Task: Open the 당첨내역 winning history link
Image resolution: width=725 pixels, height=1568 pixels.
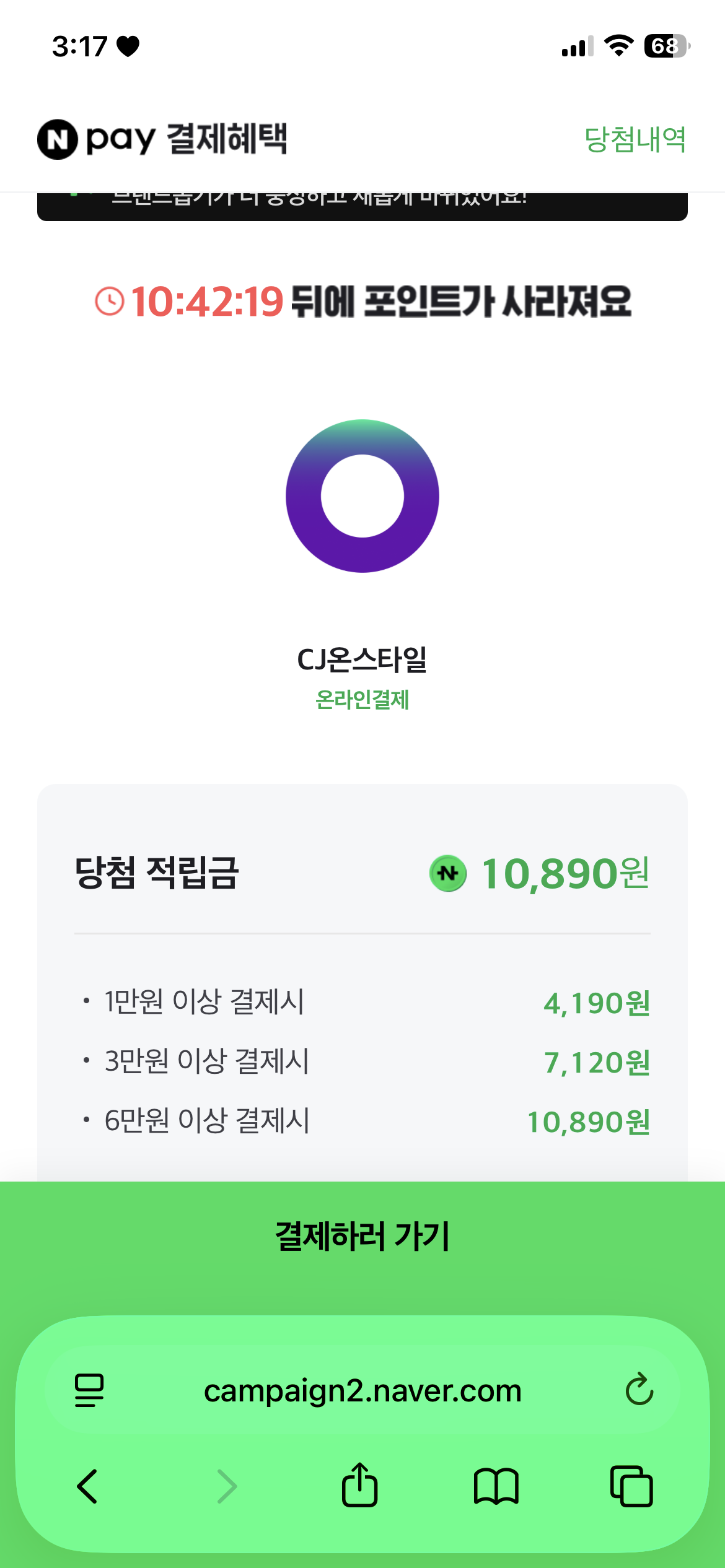Action: point(635,139)
